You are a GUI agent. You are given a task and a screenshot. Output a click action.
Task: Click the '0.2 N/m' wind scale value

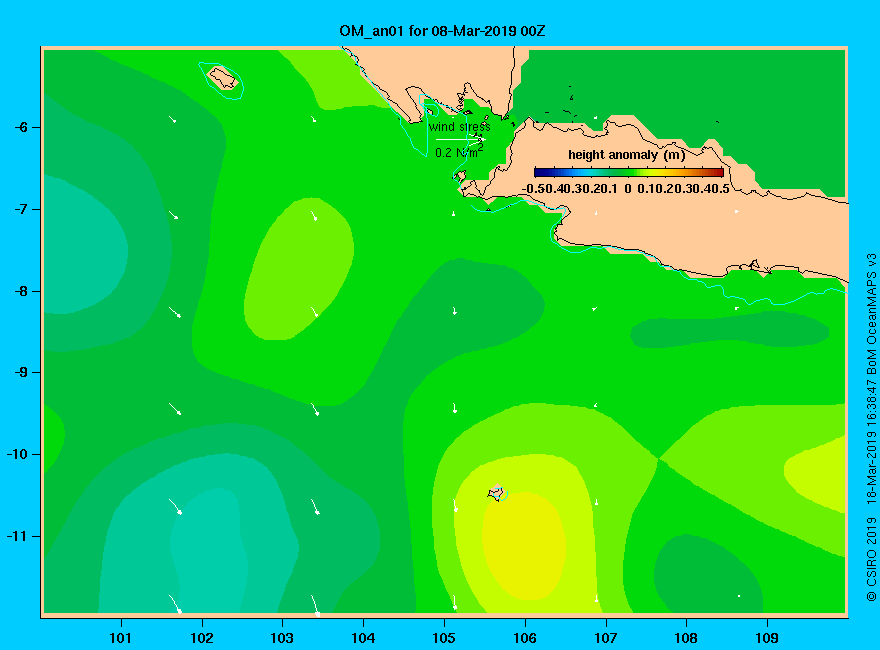(x=458, y=152)
